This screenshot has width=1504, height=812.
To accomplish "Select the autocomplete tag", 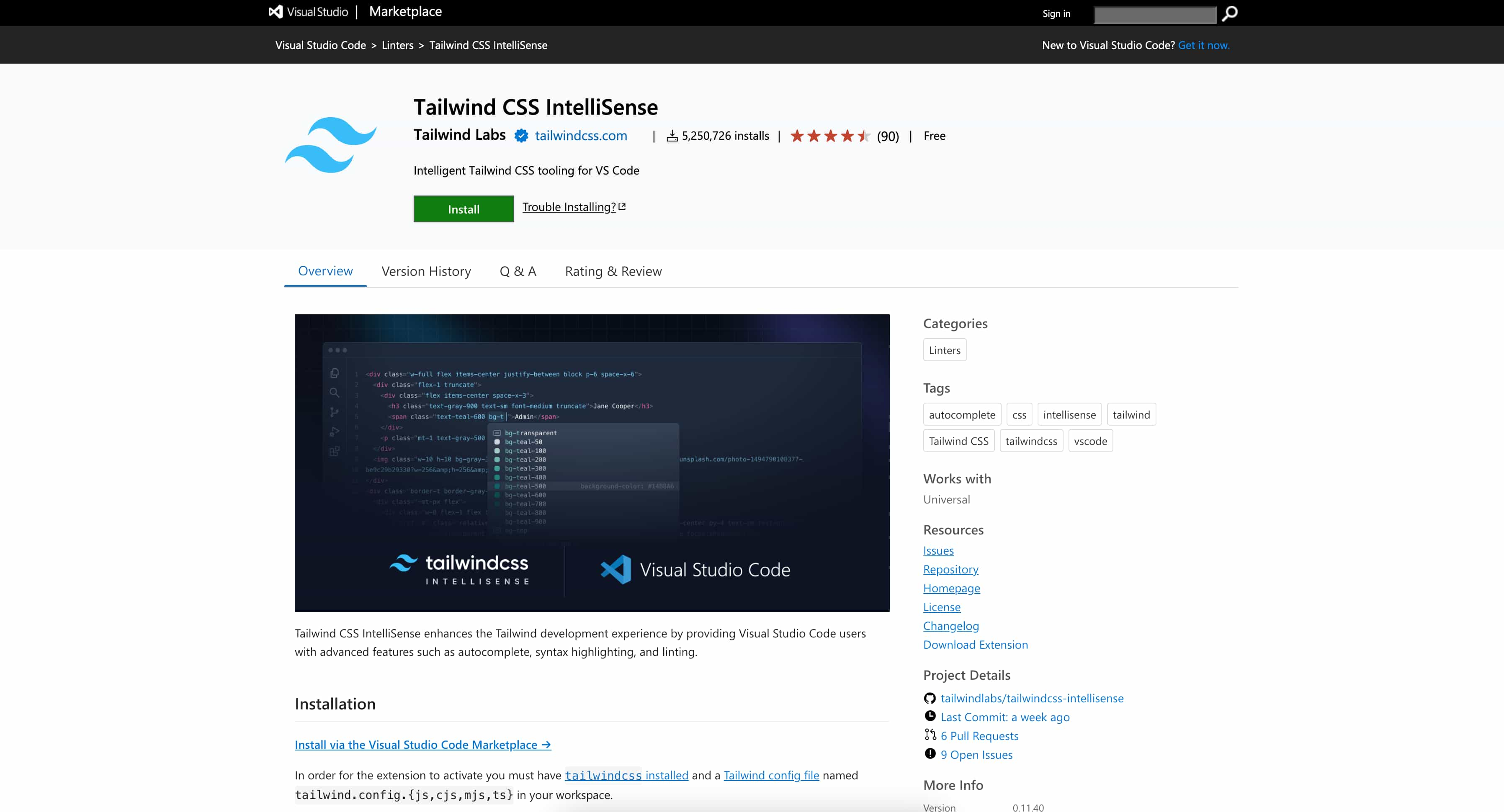I will click(x=962, y=414).
